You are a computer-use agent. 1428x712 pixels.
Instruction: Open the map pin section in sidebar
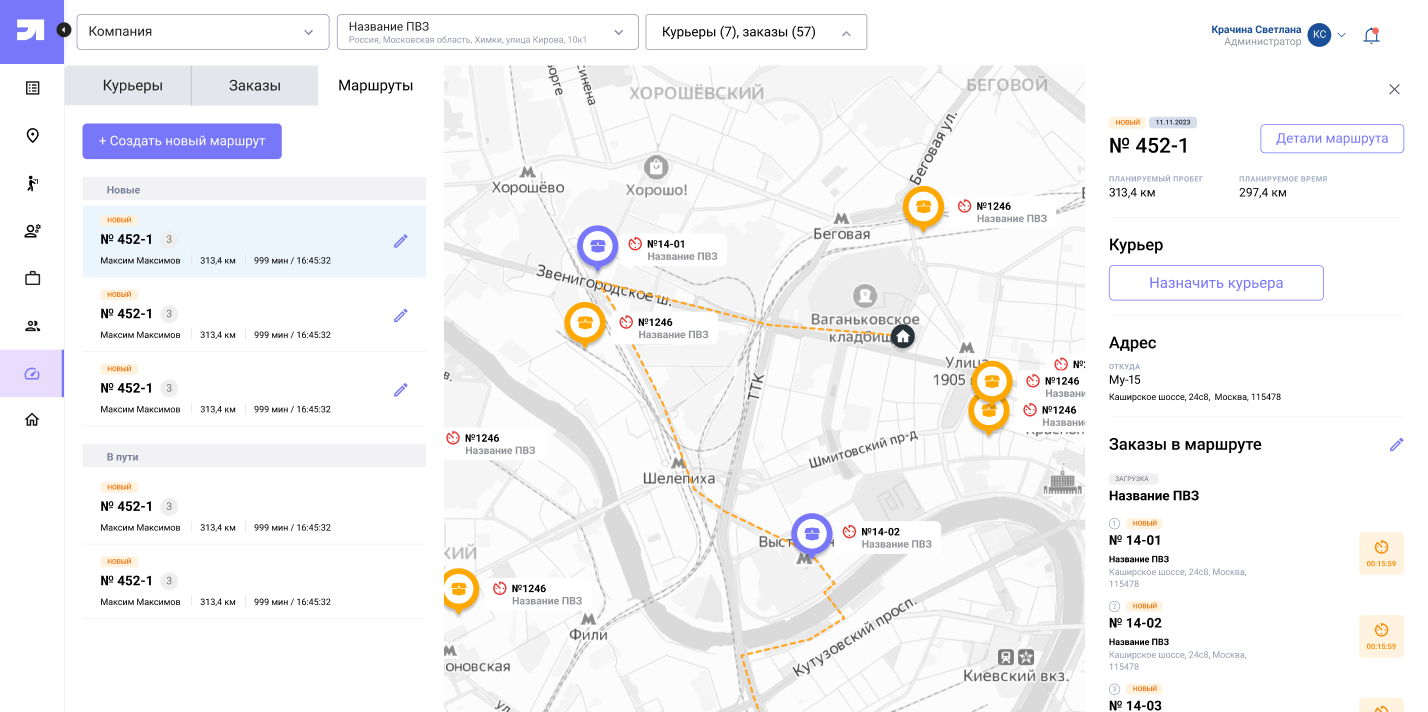click(32, 136)
